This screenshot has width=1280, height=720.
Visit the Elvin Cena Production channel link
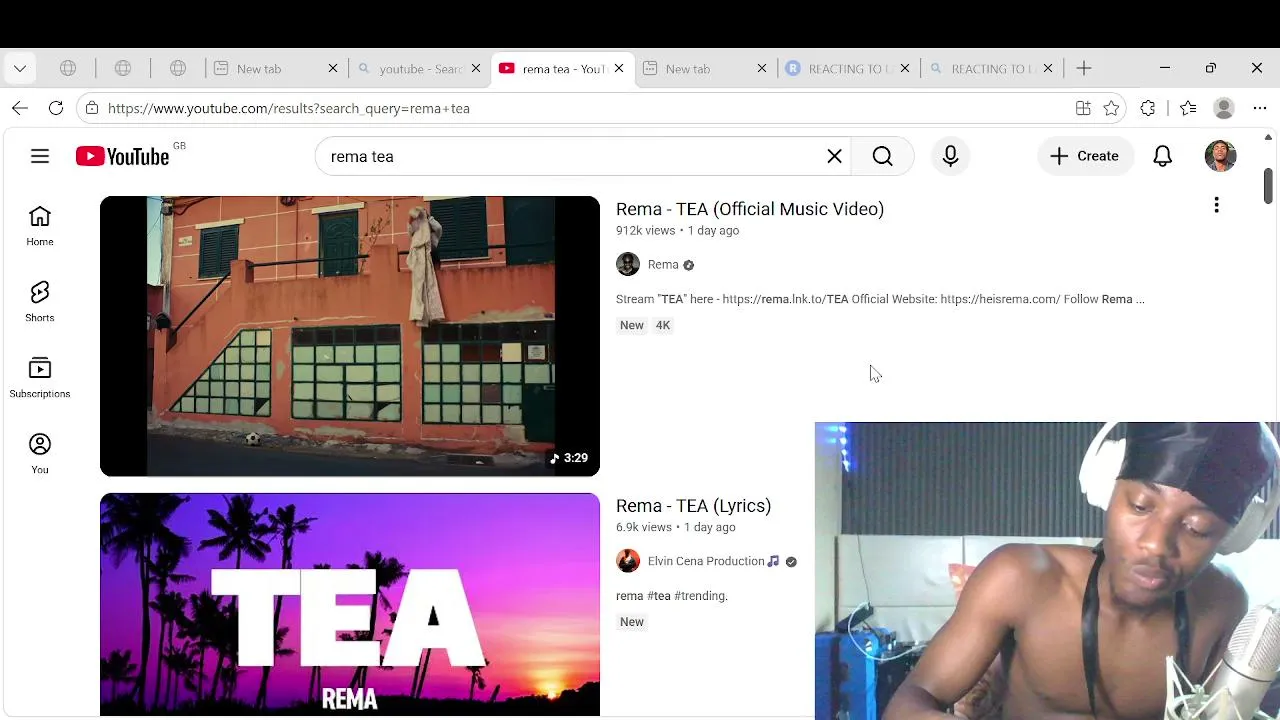(x=706, y=561)
